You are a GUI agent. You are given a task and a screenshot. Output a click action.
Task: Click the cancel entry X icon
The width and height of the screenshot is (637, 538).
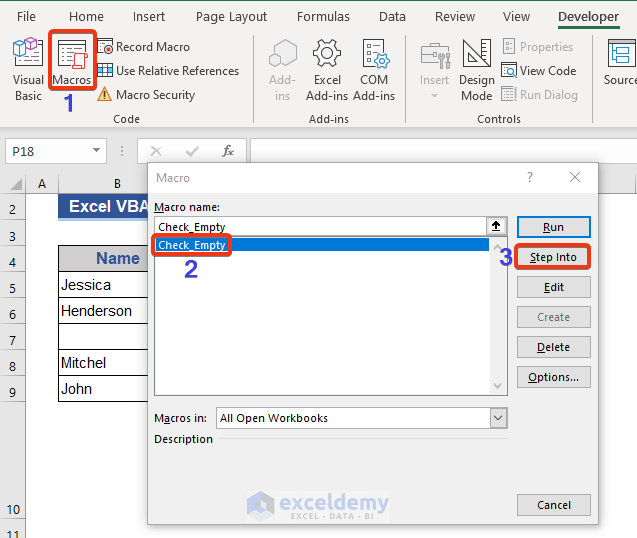click(156, 151)
